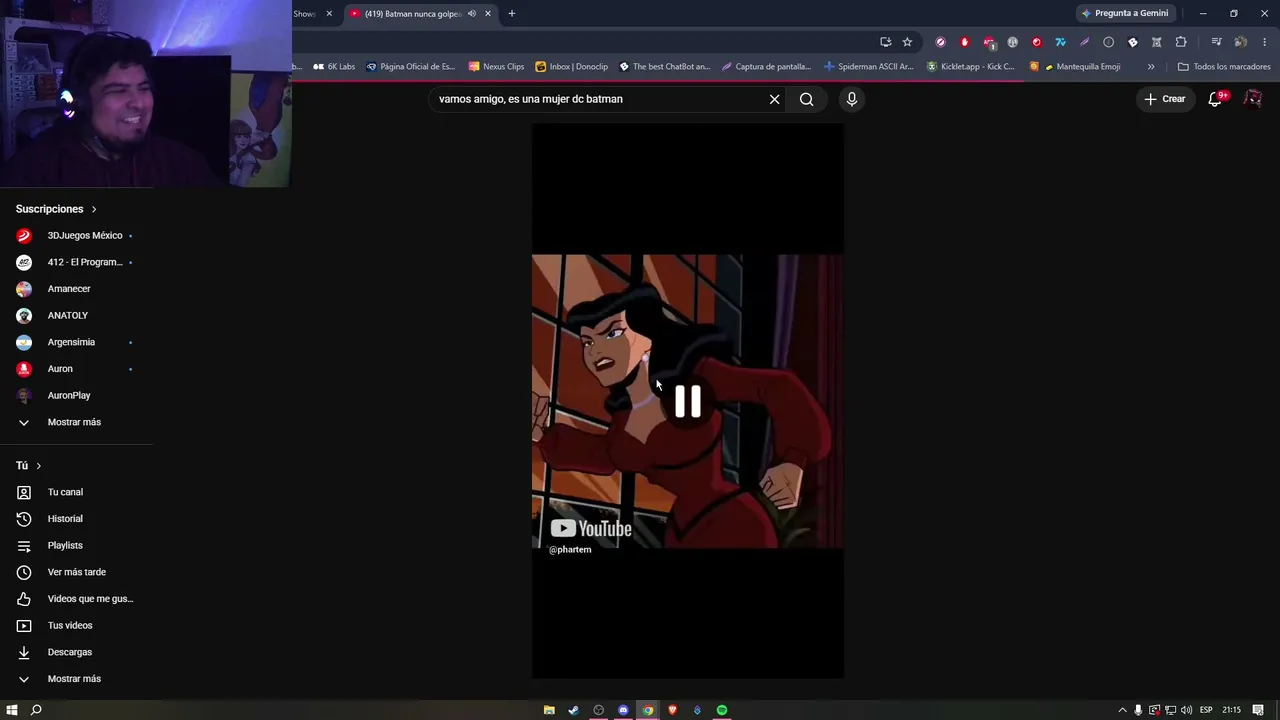Viewport: 1280px width, 720px height.
Task: Open the Windows Start menu
Action: [x=12, y=710]
